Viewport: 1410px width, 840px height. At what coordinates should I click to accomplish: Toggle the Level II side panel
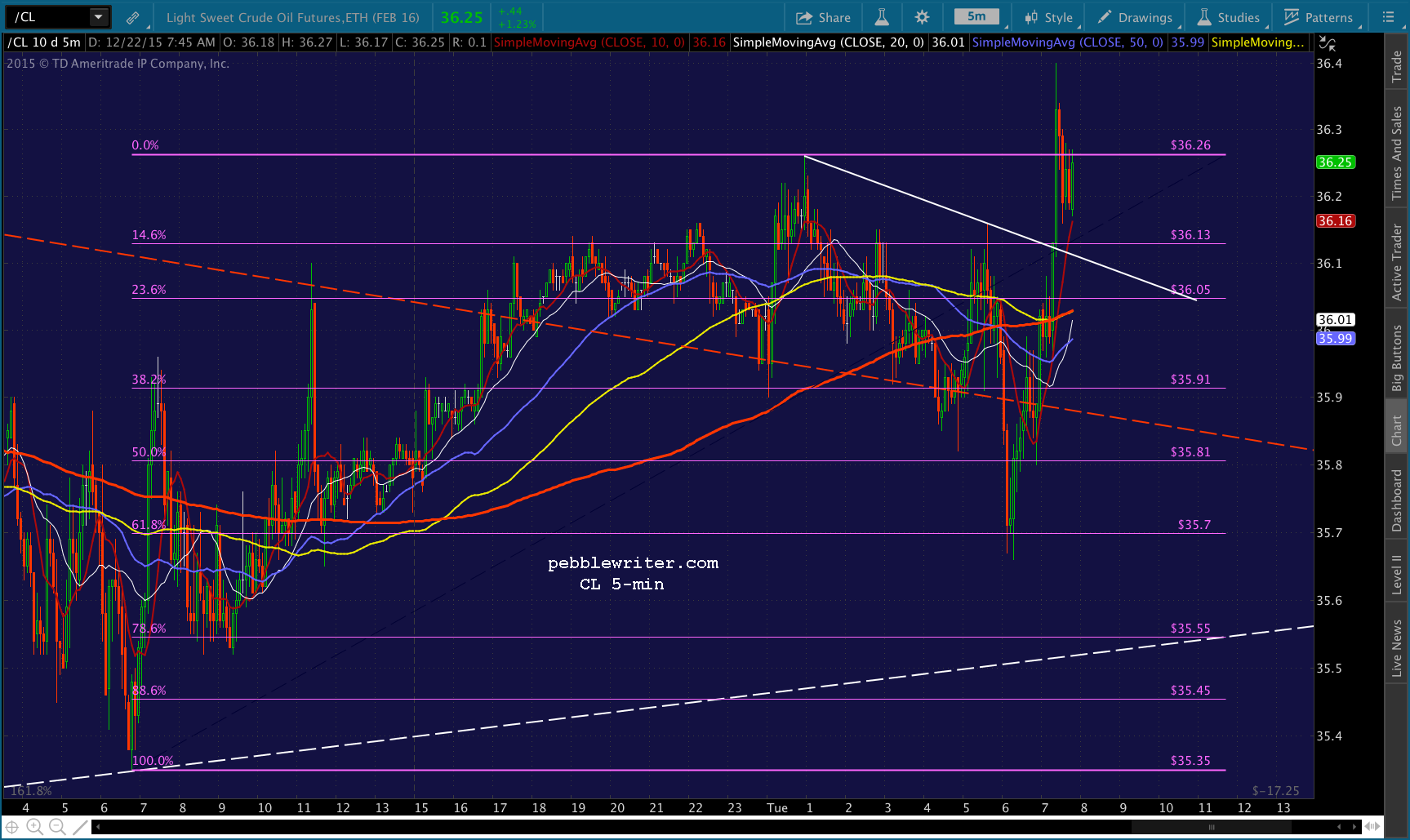1397,574
